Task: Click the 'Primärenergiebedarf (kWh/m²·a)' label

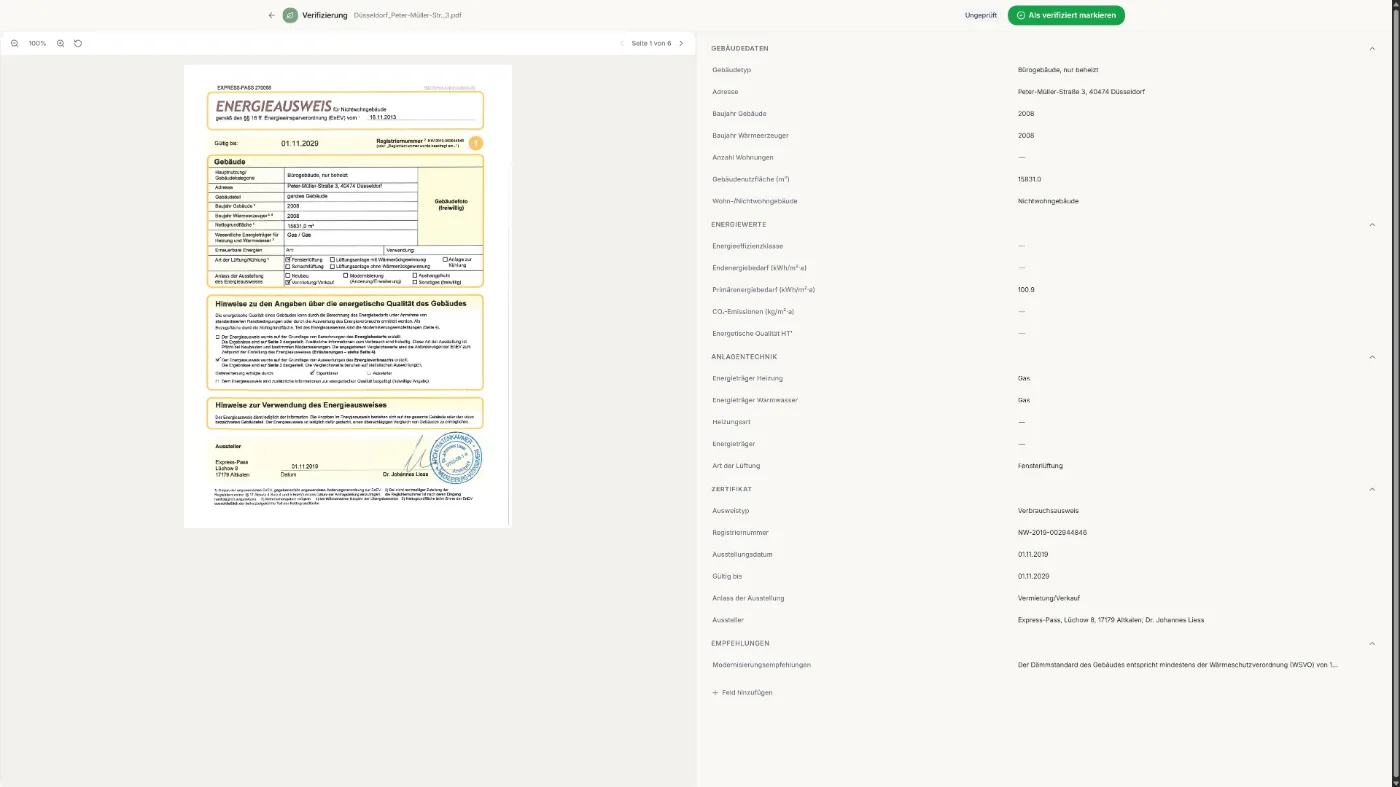Action: click(x=763, y=290)
